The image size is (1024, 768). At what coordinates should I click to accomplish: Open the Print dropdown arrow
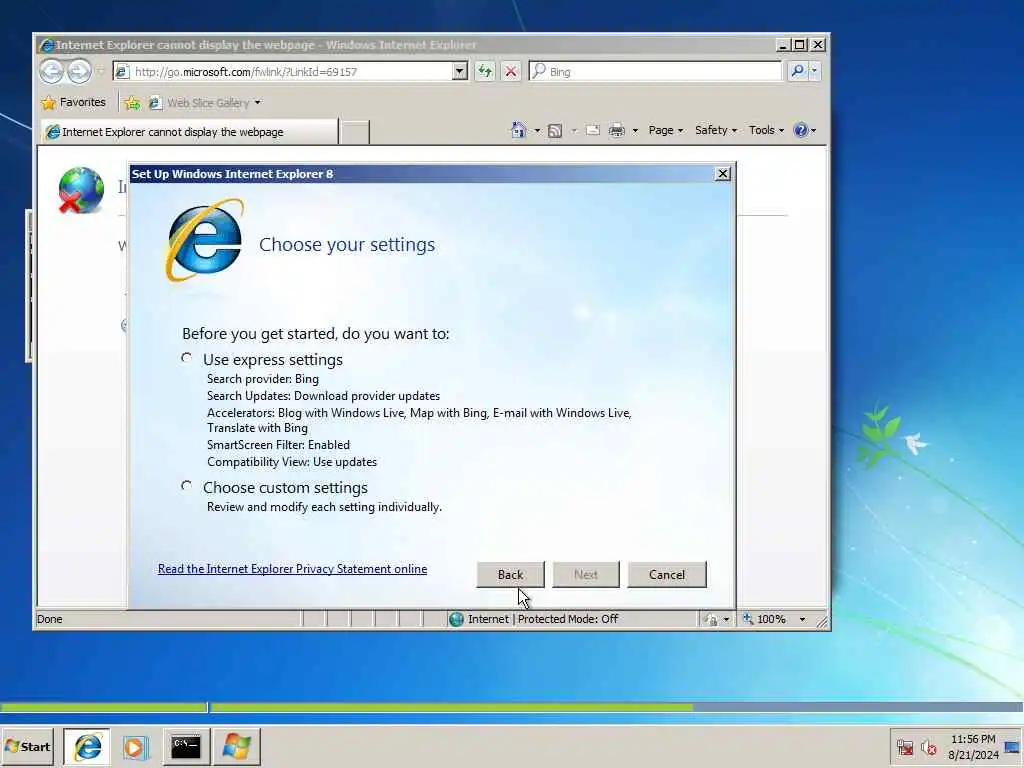click(635, 131)
